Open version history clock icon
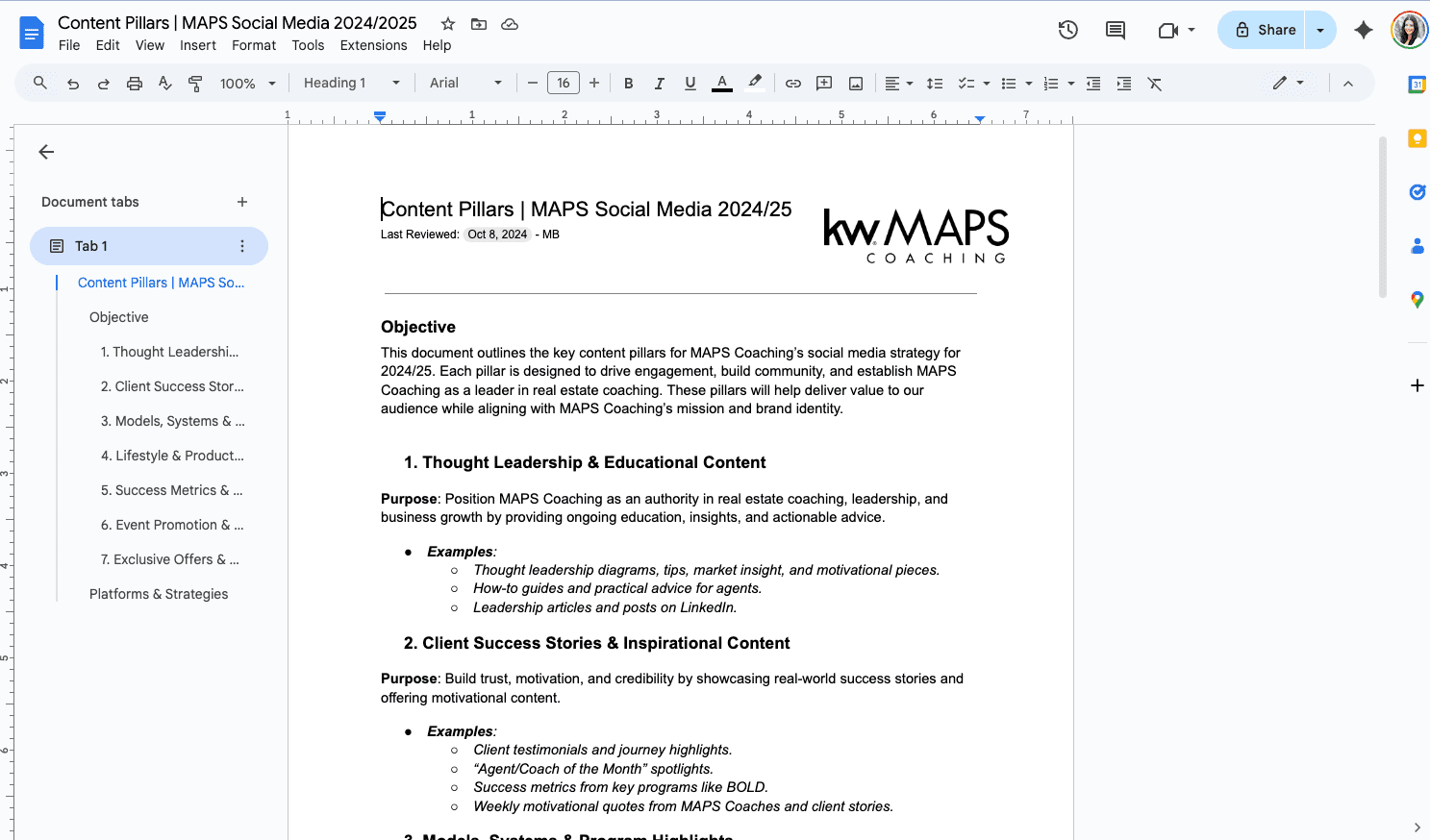 pyautogui.click(x=1067, y=30)
